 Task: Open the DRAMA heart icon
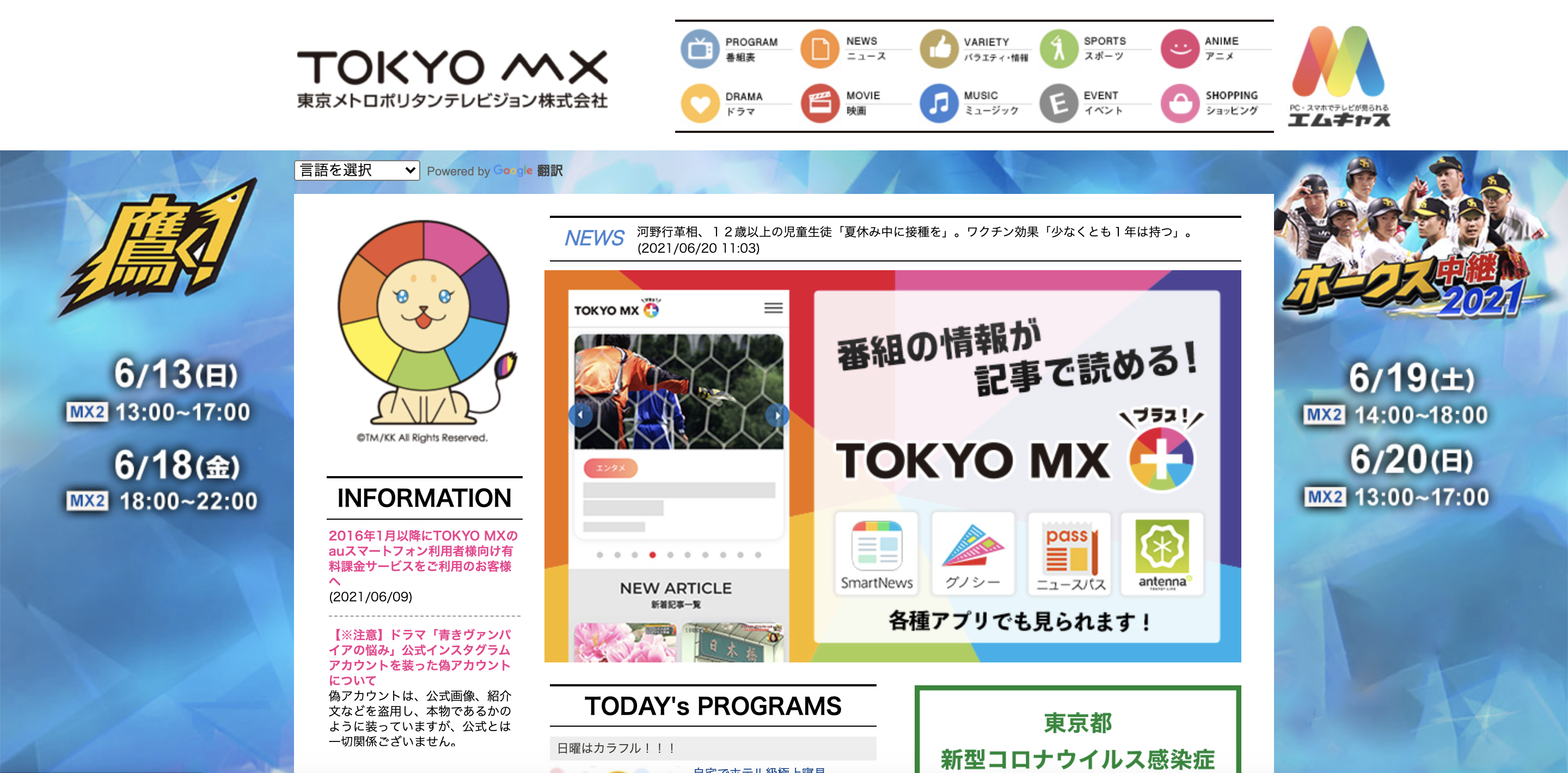pyautogui.click(x=700, y=103)
